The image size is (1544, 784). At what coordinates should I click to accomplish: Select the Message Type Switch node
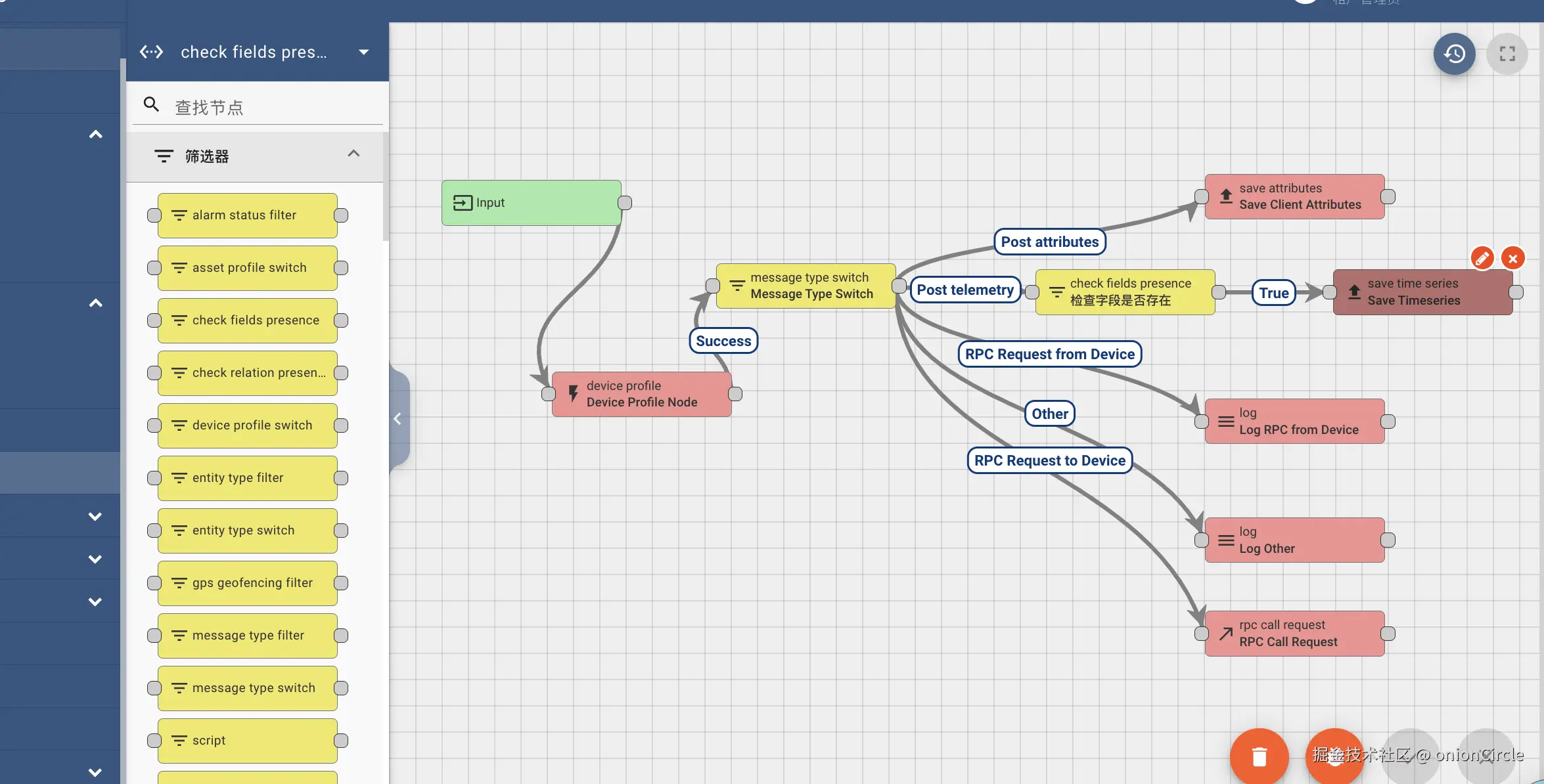pos(806,286)
